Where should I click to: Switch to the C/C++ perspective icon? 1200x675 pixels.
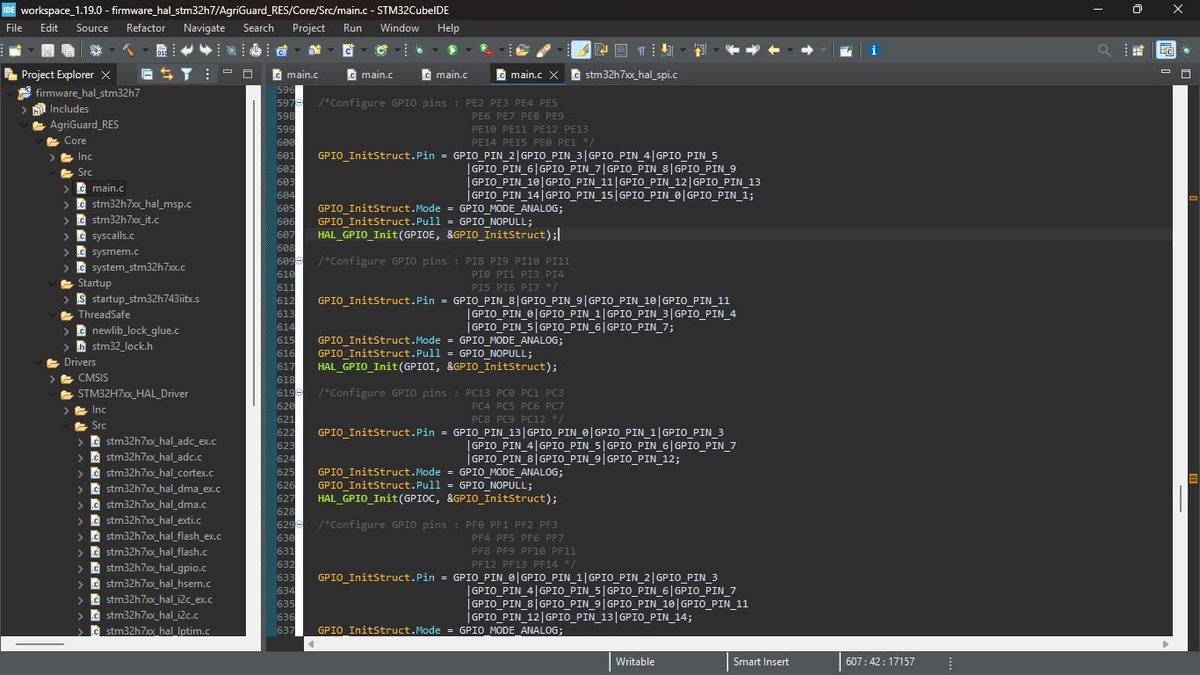1165,50
